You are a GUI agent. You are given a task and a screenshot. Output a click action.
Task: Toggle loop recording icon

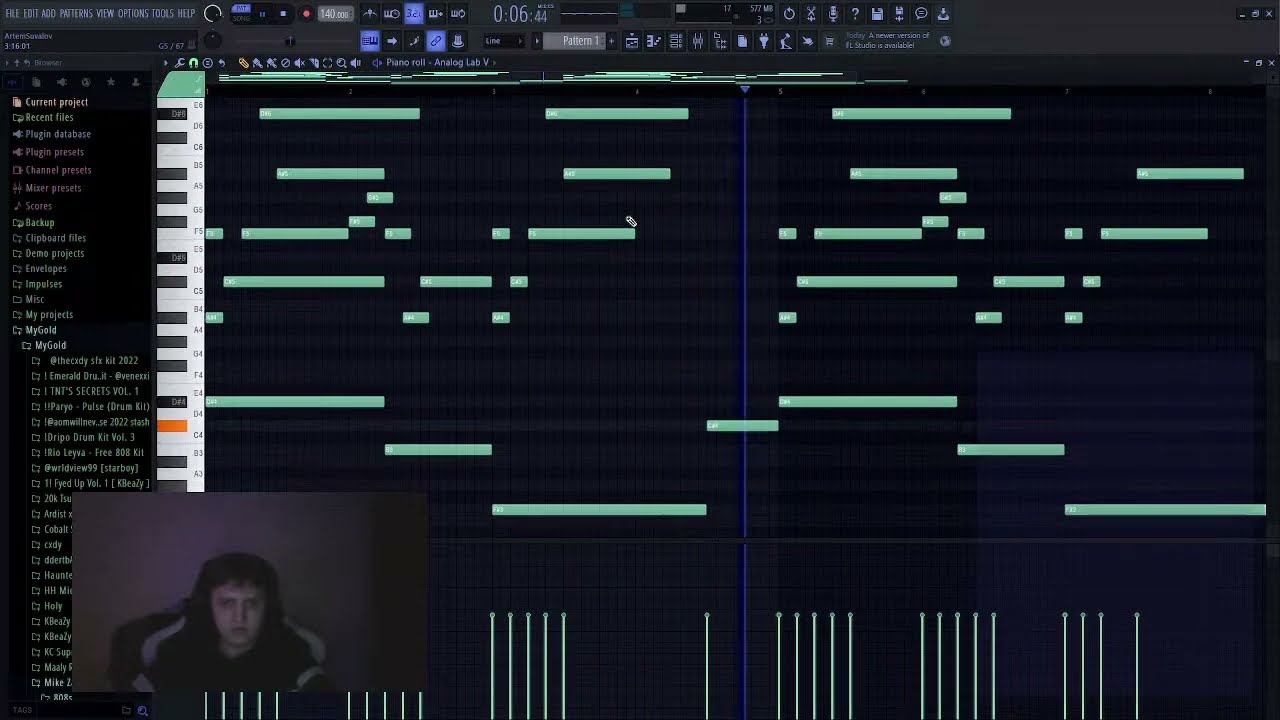458,14
